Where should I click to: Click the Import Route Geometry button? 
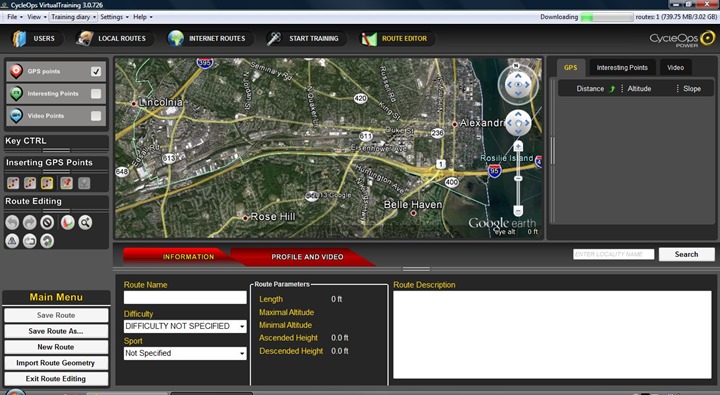56,363
